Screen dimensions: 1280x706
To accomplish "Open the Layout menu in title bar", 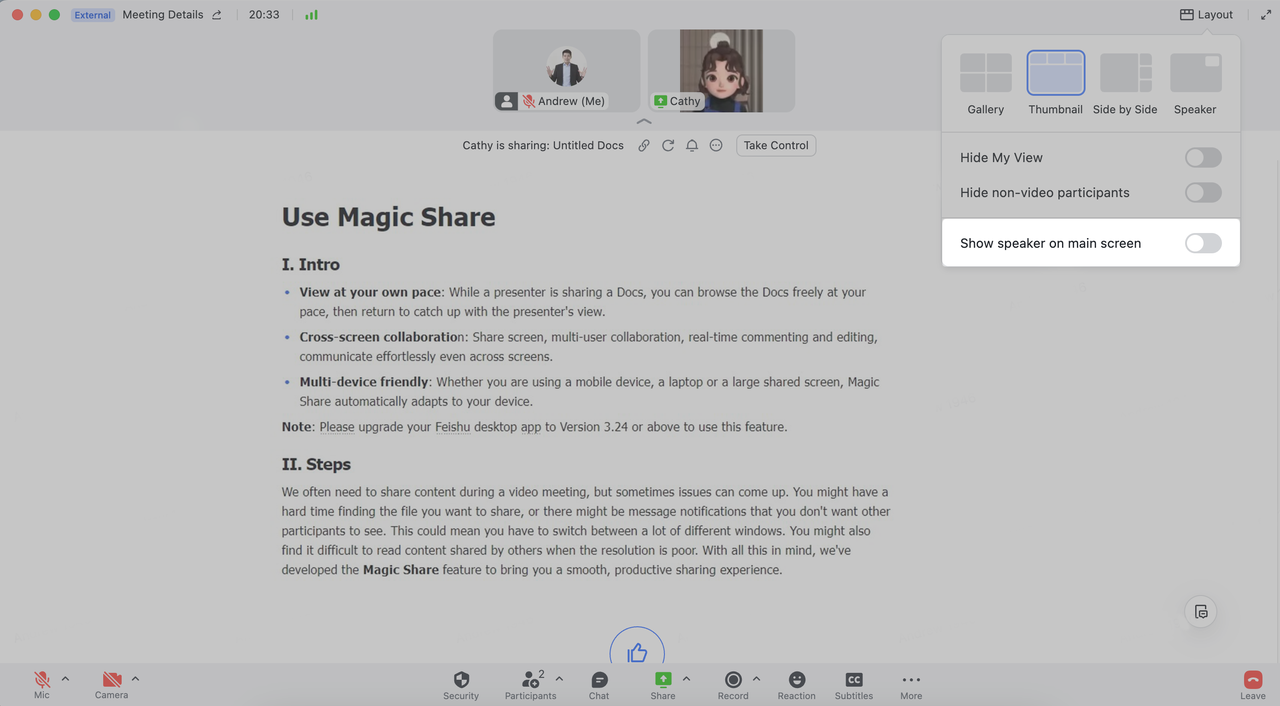I will tap(1207, 15).
